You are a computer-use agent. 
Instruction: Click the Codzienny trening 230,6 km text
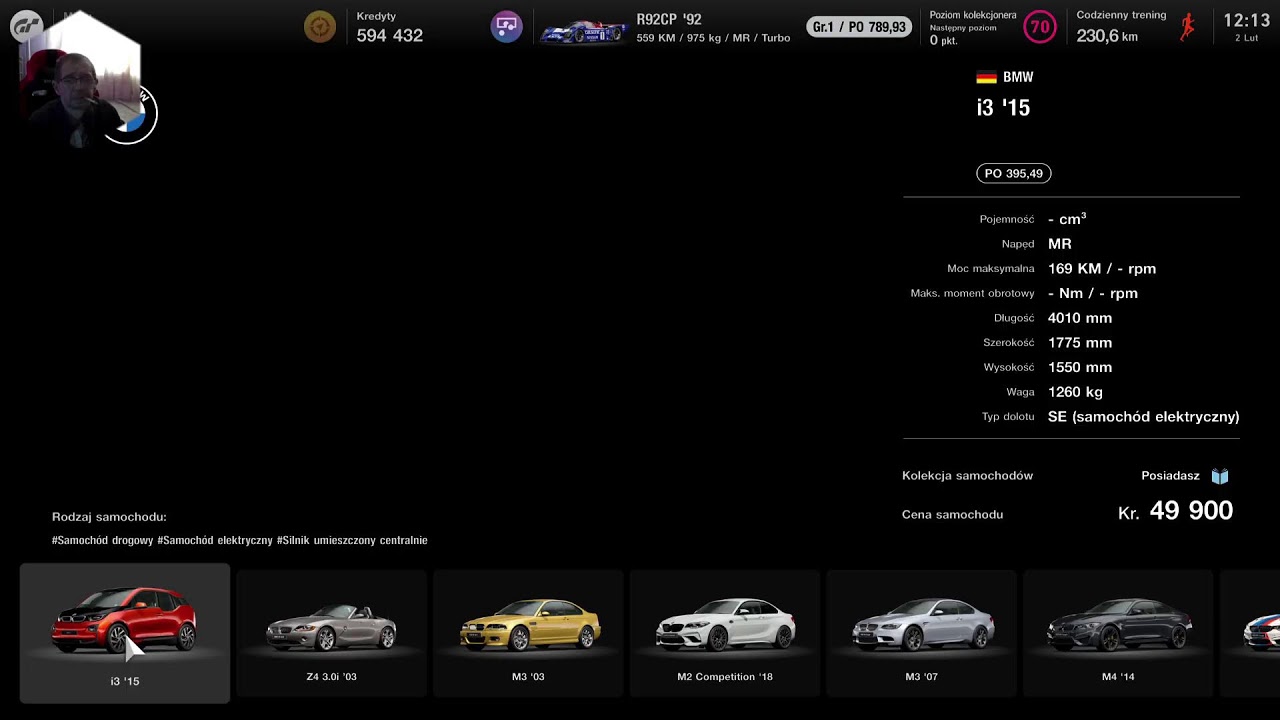(x=1121, y=28)
